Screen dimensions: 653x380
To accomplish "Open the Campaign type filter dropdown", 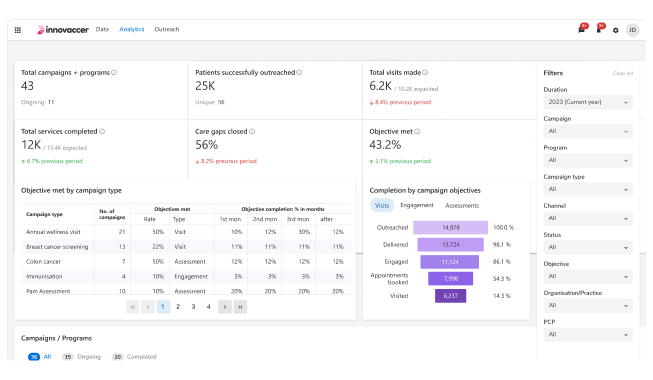I will click(588, 189).
